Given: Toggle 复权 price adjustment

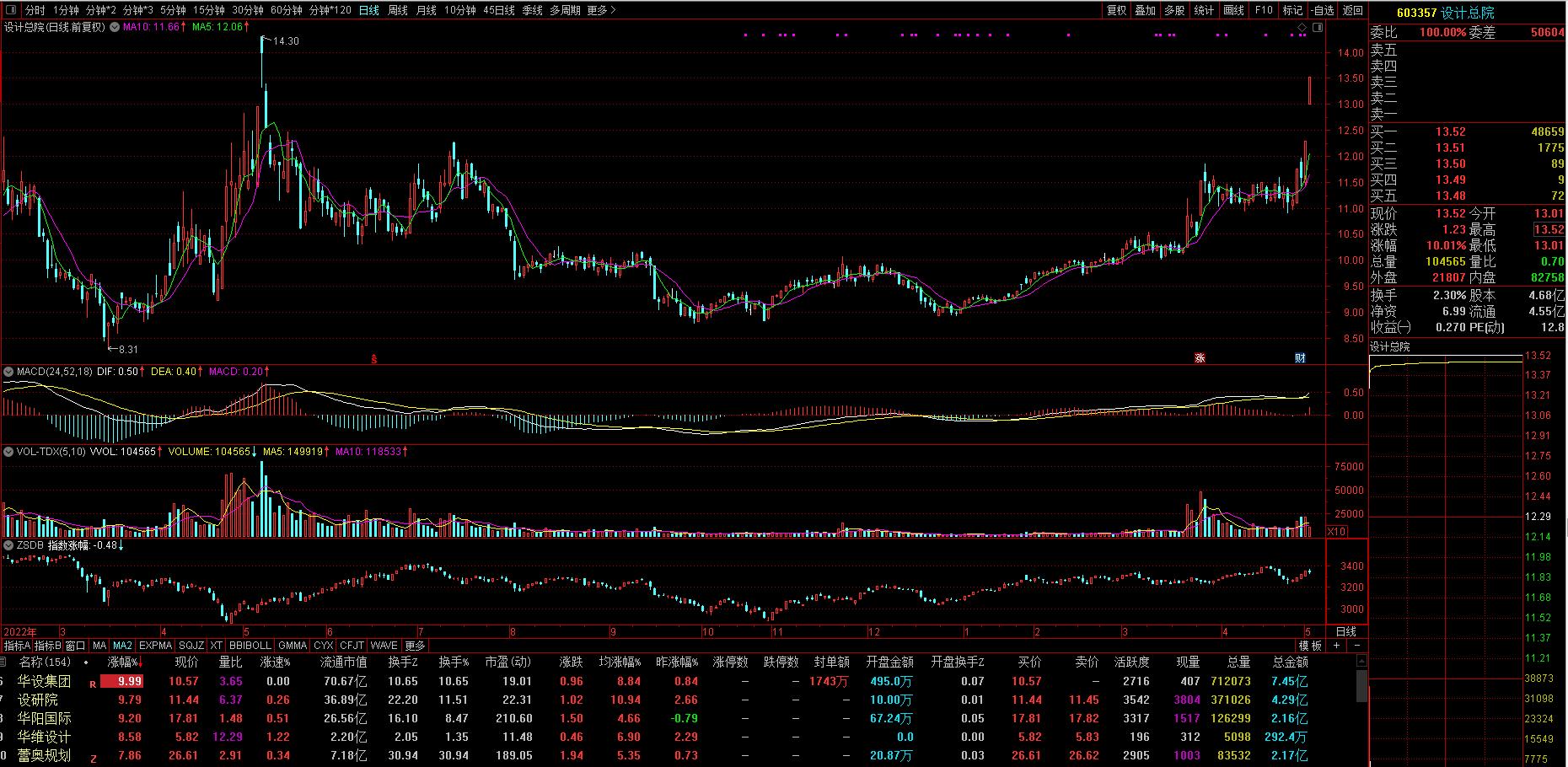Looking at the screenshot, I should click(x=1117, y=10).
